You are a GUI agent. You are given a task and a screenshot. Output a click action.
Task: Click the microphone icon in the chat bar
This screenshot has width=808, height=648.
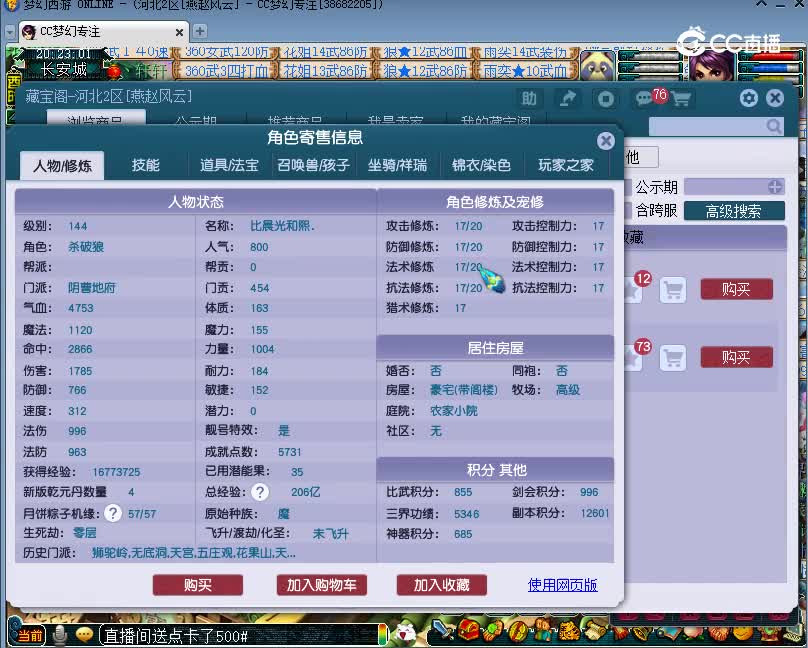[60, 636]
